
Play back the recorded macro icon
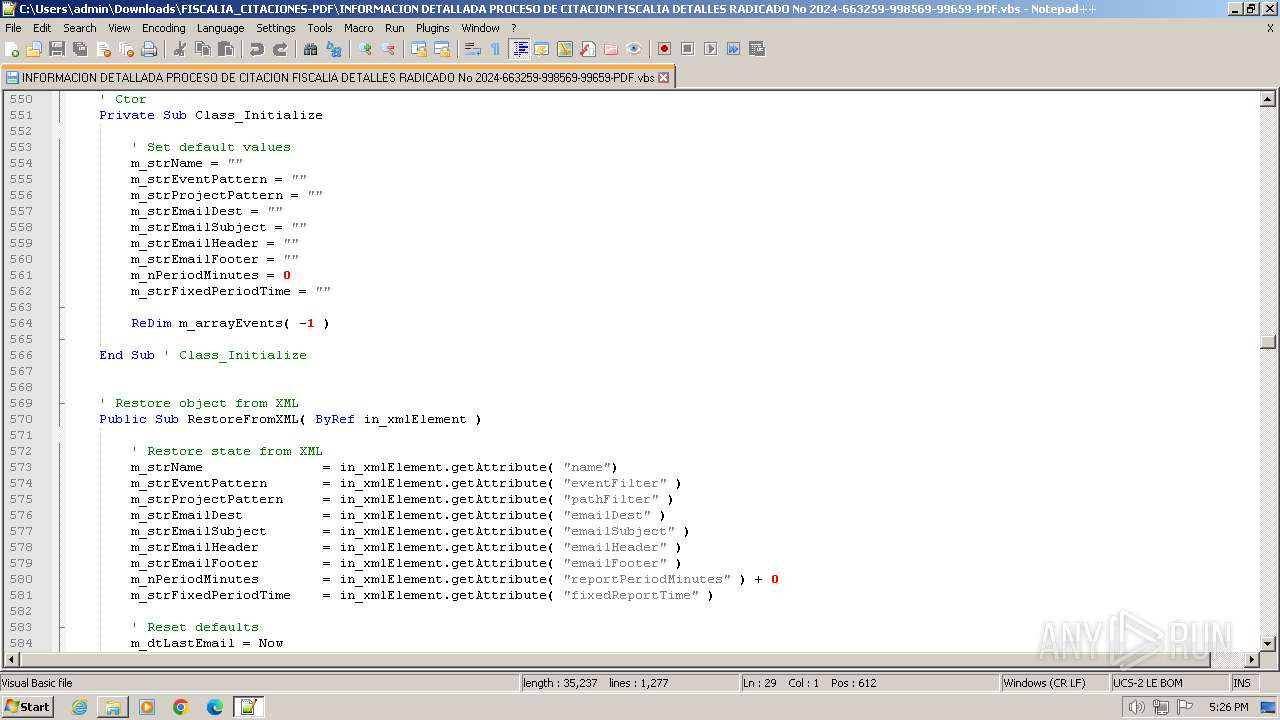click(x=710, y=49)
